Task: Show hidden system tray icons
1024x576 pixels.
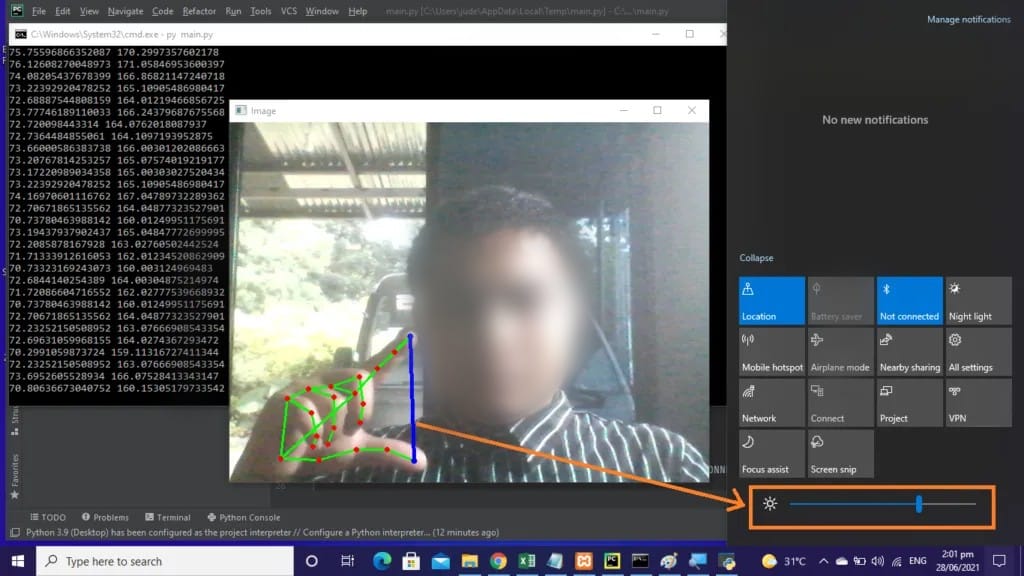Action: pos(823,561)
